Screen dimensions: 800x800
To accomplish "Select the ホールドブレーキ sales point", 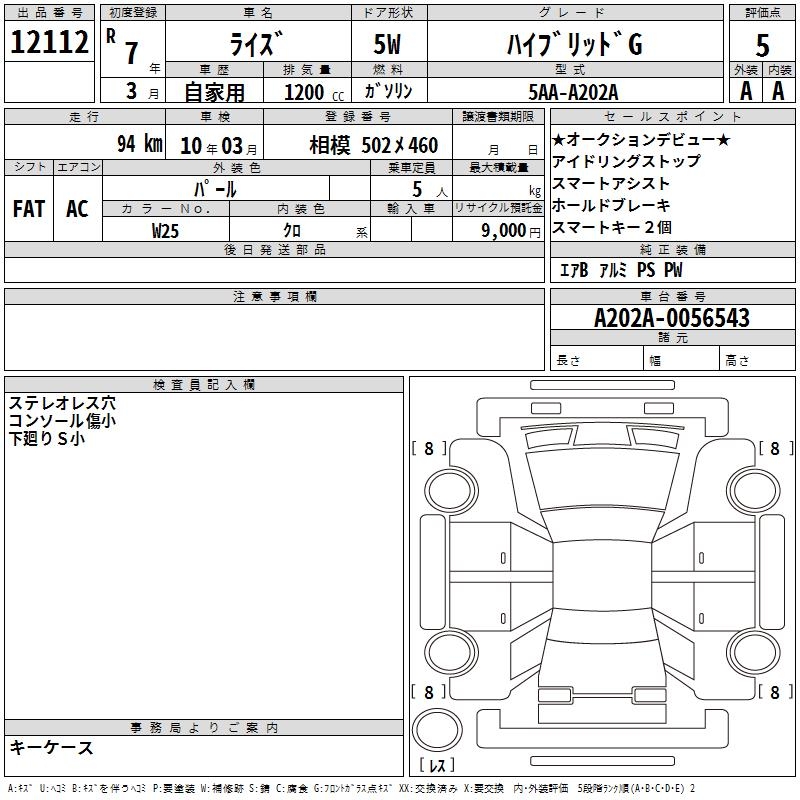I will pyautogui.click(x=611, y=205).
